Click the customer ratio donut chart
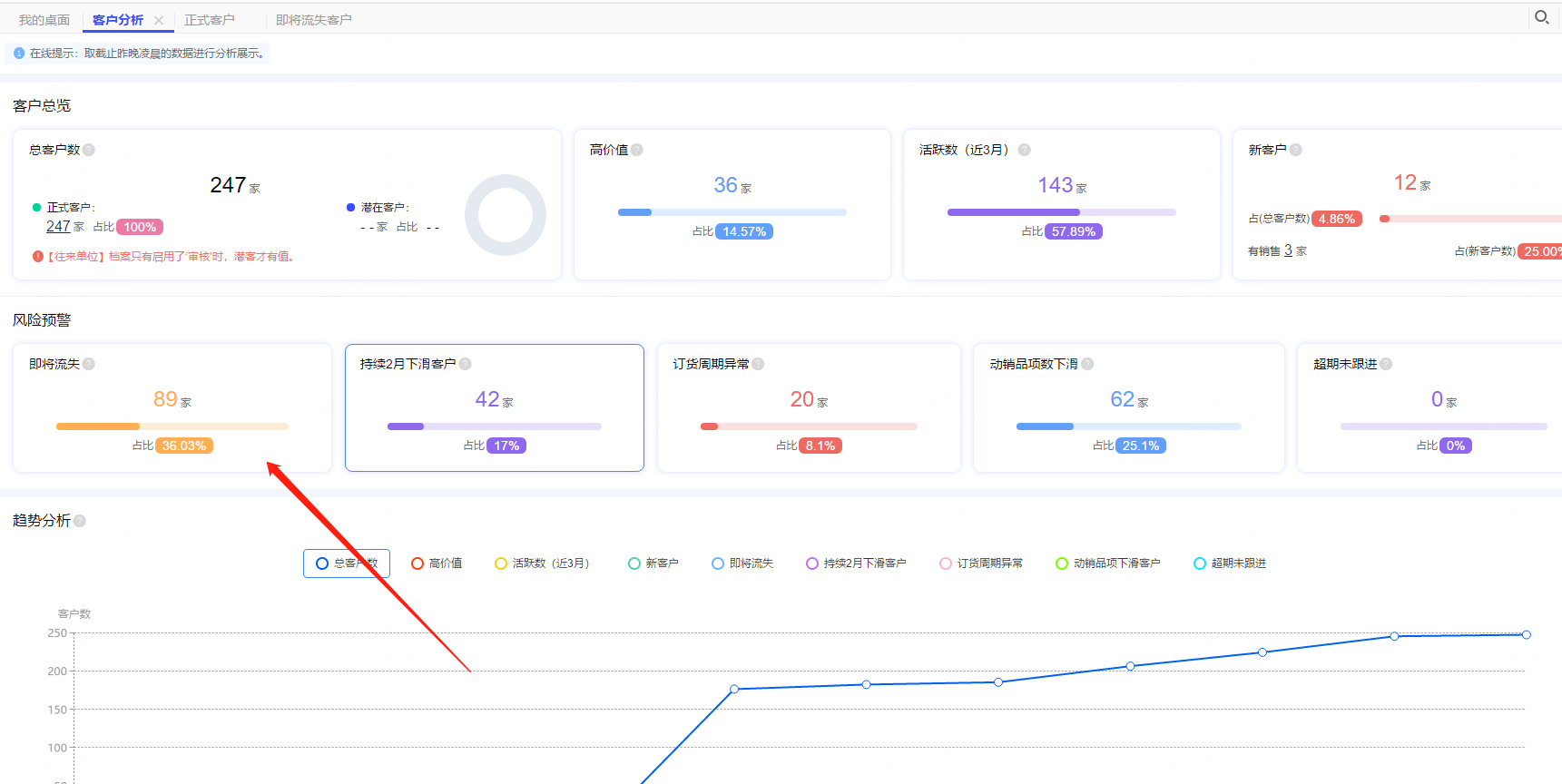The image size is (1562, 784). pos(506,215)
